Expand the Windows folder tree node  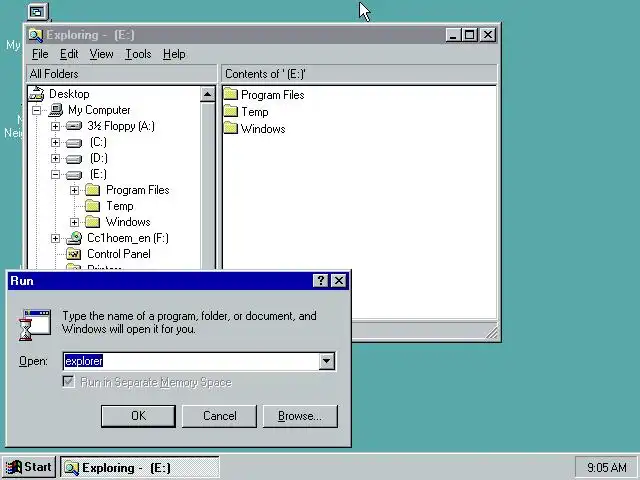click(x=74, y=222)
